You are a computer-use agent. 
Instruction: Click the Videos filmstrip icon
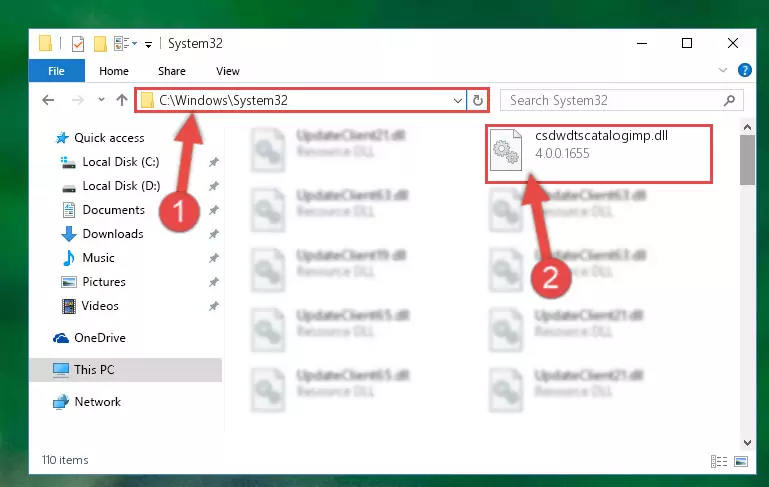pyautogui.click(x=69, y=306)
